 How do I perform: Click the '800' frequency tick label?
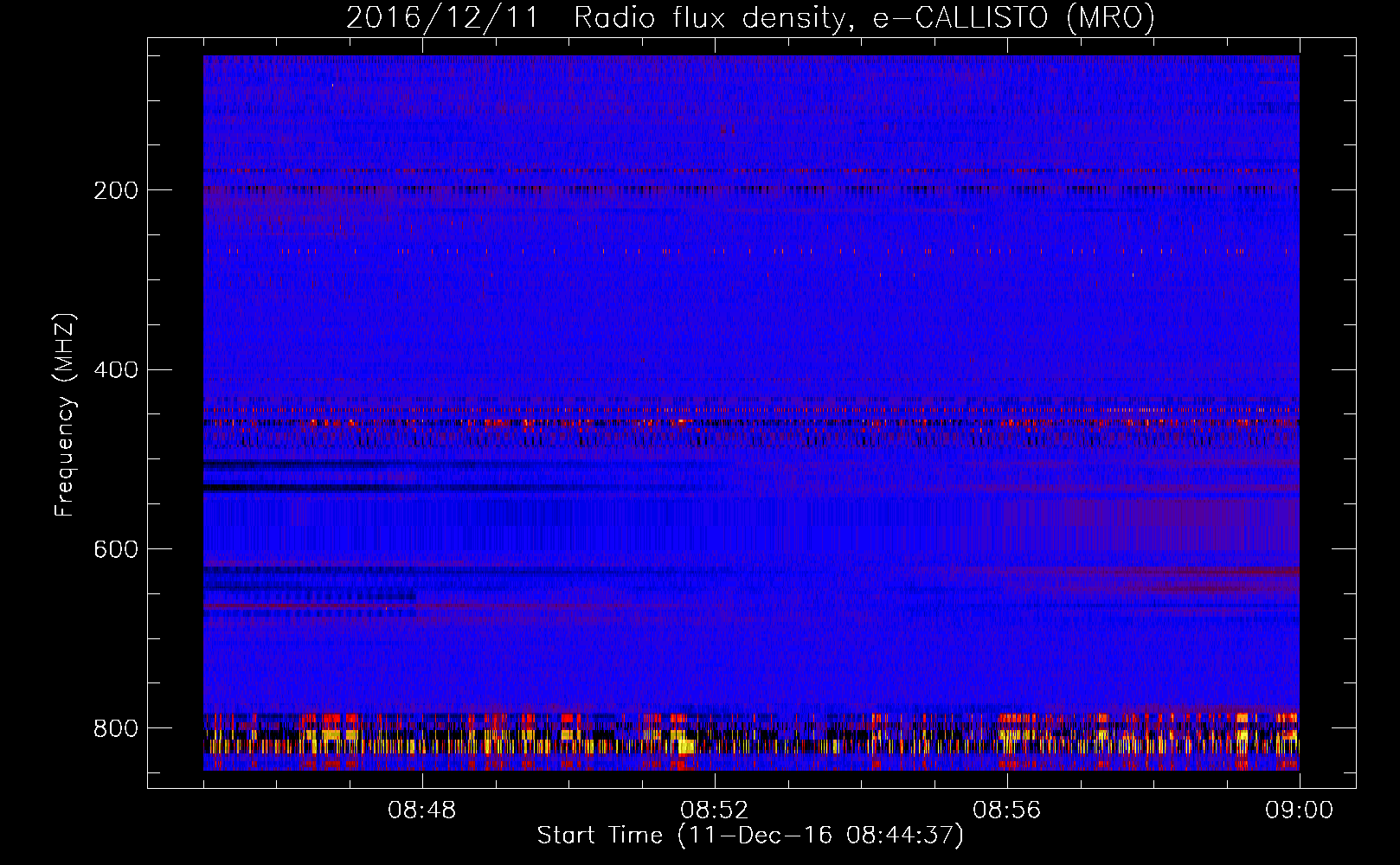click(x=115, y=729)
